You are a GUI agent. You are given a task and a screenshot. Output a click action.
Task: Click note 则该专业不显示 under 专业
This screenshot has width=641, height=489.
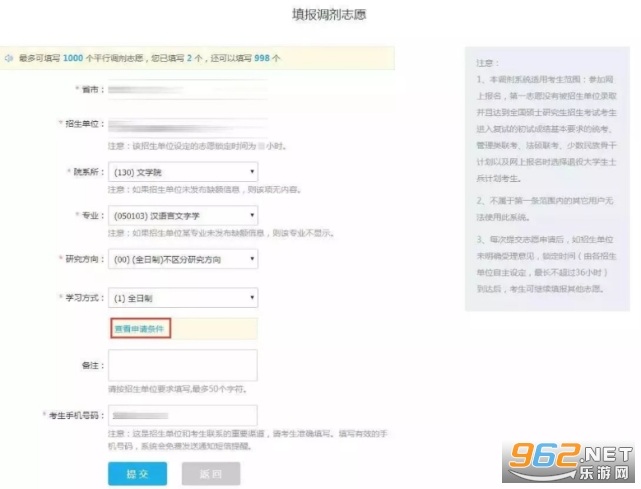tap(221, 233)
